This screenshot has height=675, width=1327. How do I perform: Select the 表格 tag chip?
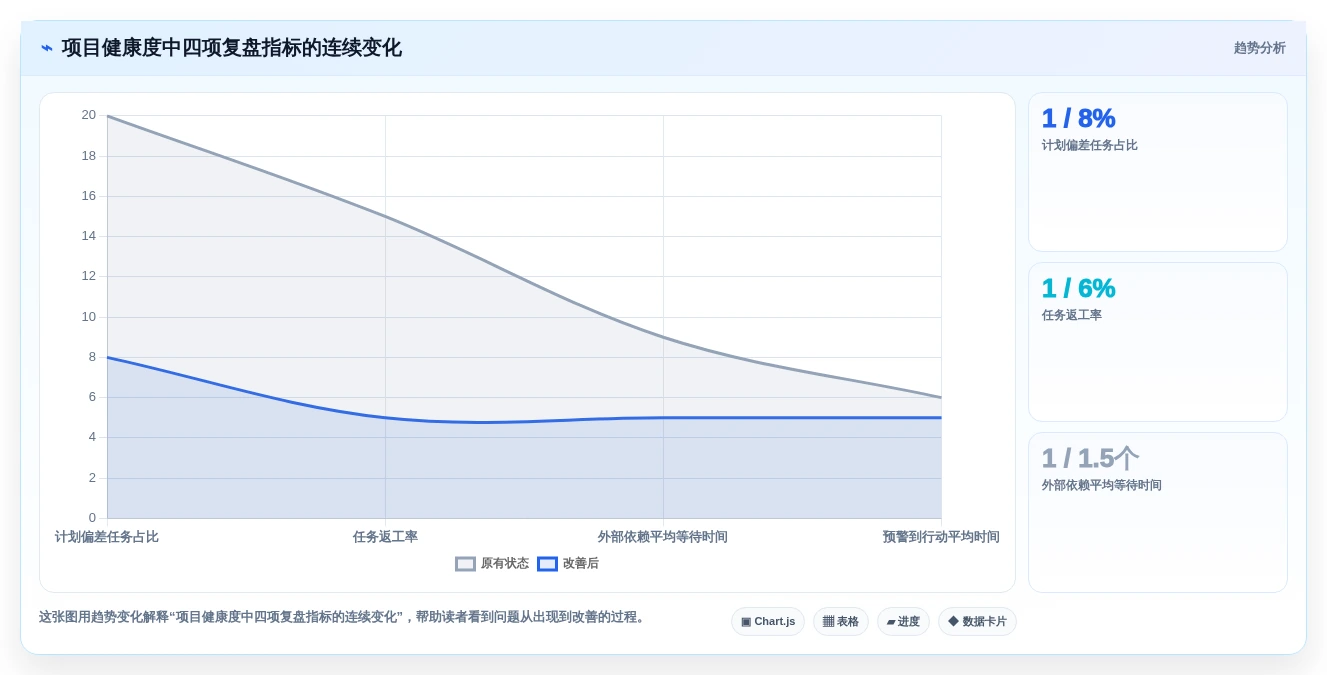841,622
